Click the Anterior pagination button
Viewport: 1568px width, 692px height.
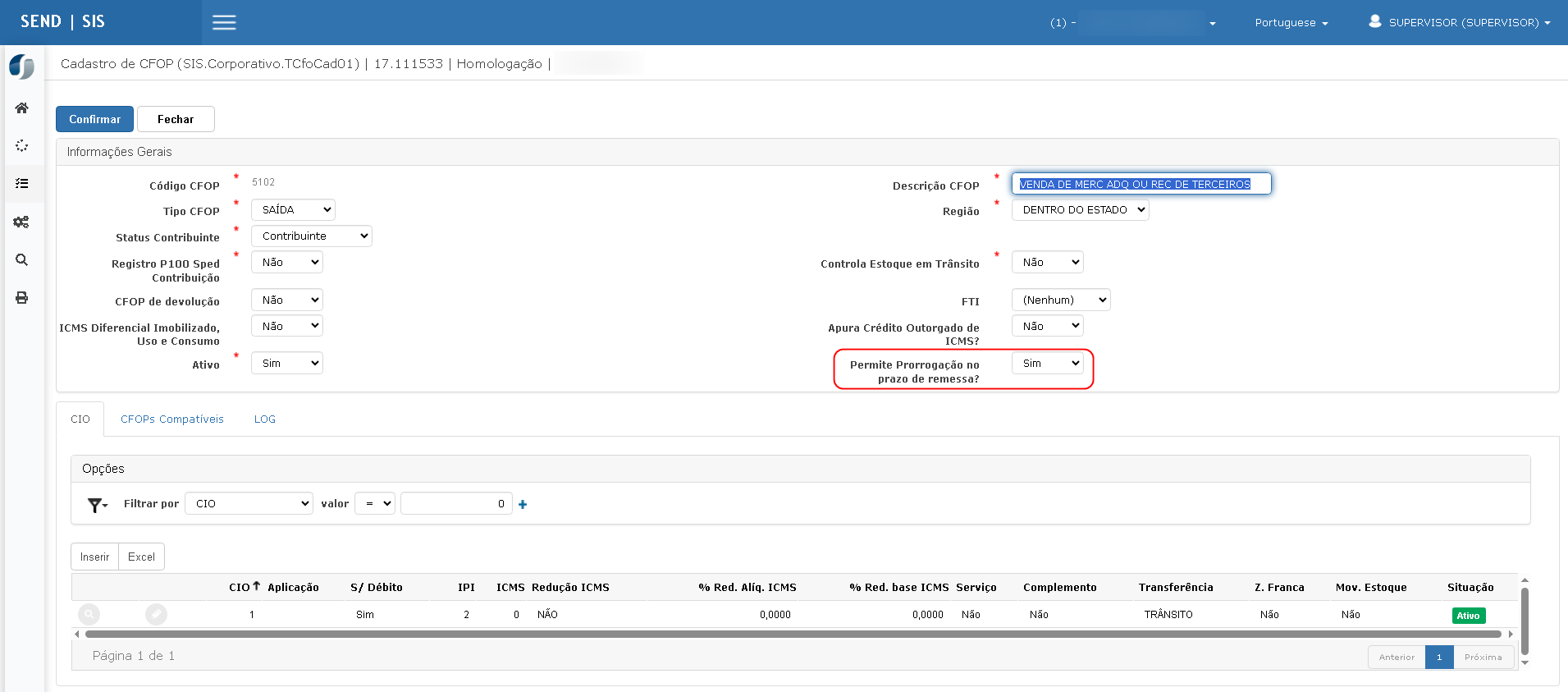click(x=1397, y=657)
